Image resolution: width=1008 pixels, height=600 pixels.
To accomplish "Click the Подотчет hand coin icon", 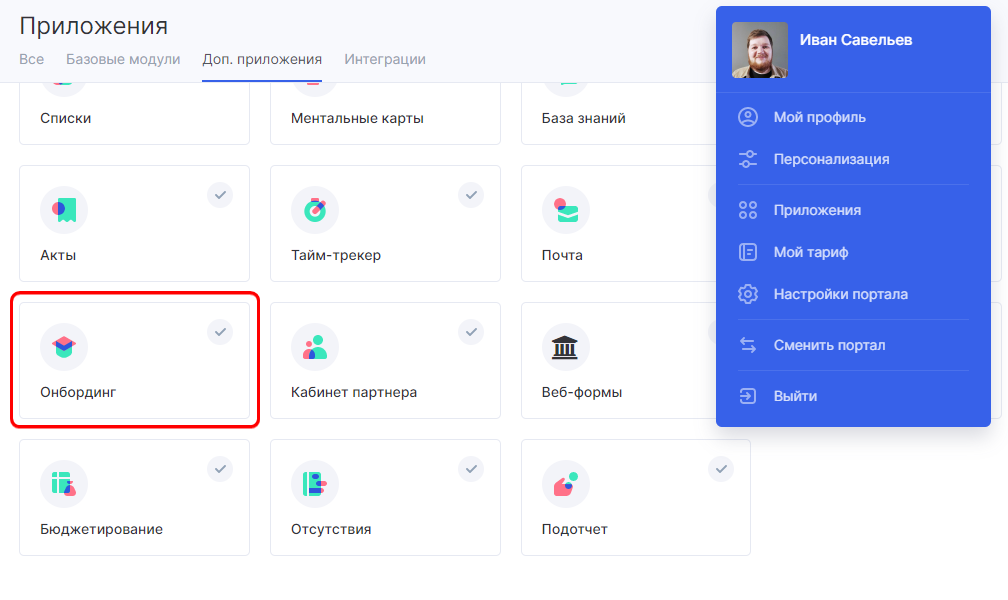I will (566, 484).
